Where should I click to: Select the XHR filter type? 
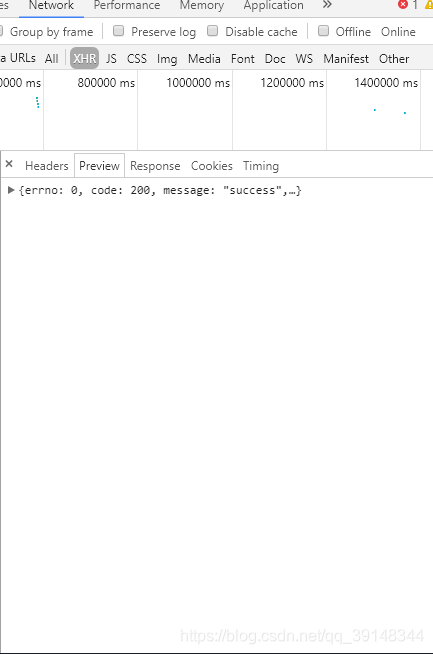tap(85, 59)
